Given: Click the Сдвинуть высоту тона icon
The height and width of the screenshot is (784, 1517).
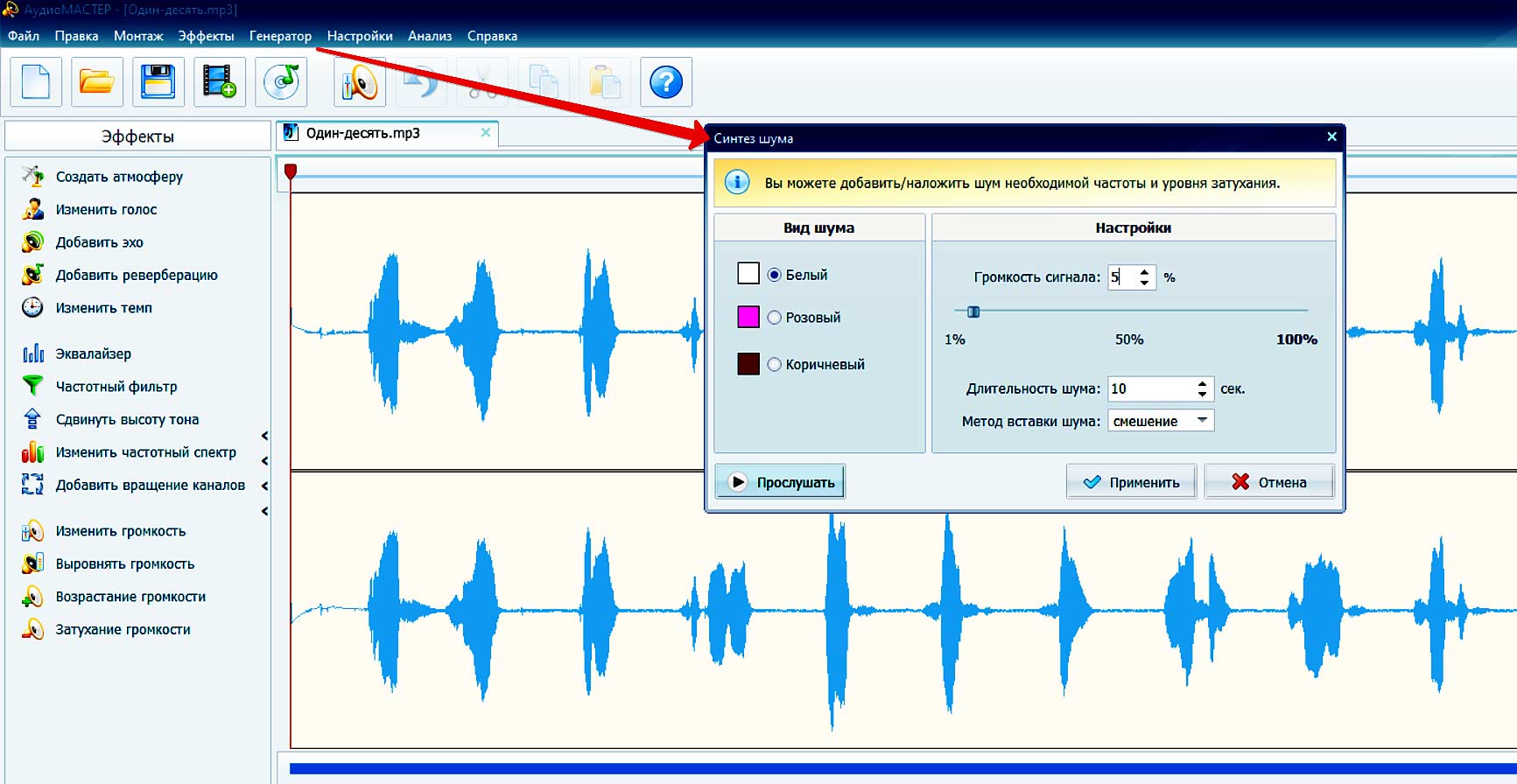Looking at the screenshot, I should [32, 419].
